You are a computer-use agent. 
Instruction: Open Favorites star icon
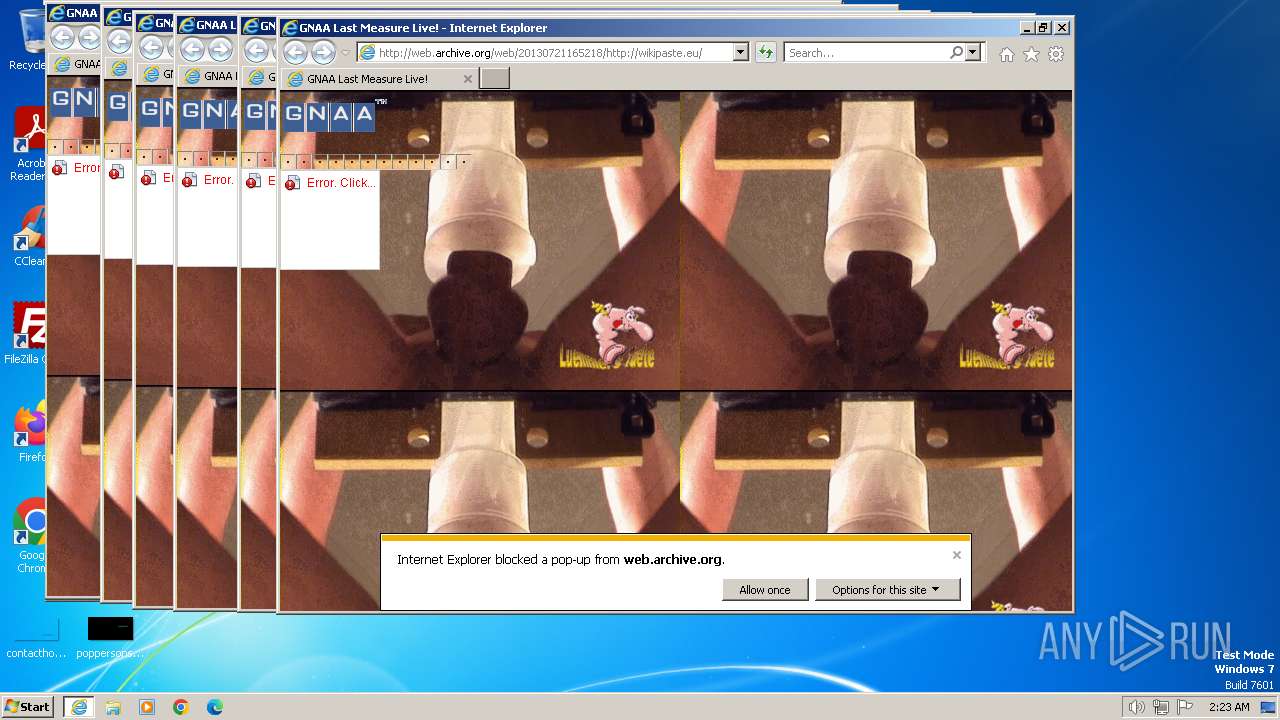(x=1031, y=54)
